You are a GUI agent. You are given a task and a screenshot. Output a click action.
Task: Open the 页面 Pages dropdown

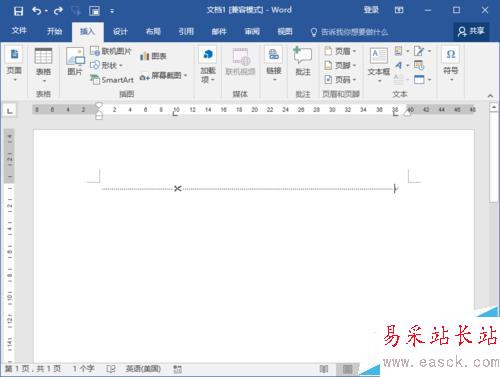14,64
